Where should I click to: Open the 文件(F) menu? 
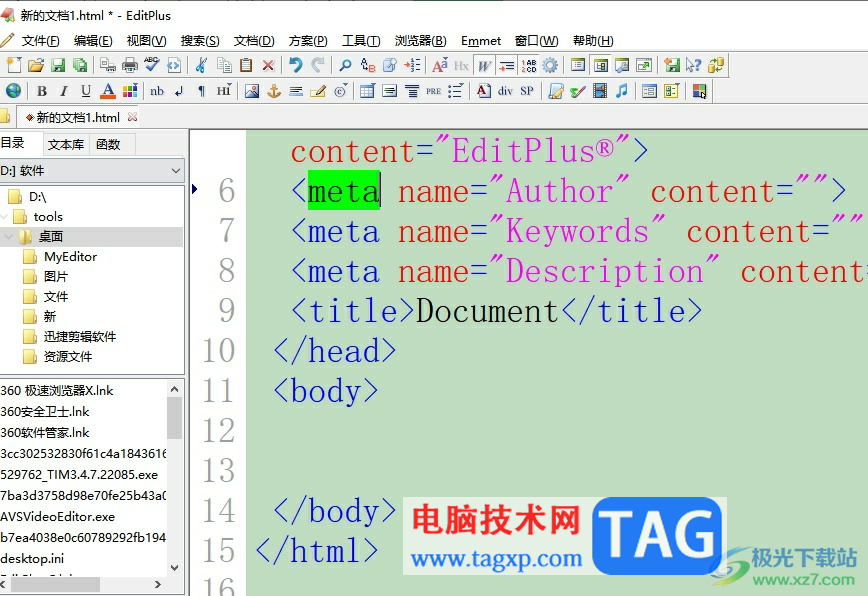40,40
